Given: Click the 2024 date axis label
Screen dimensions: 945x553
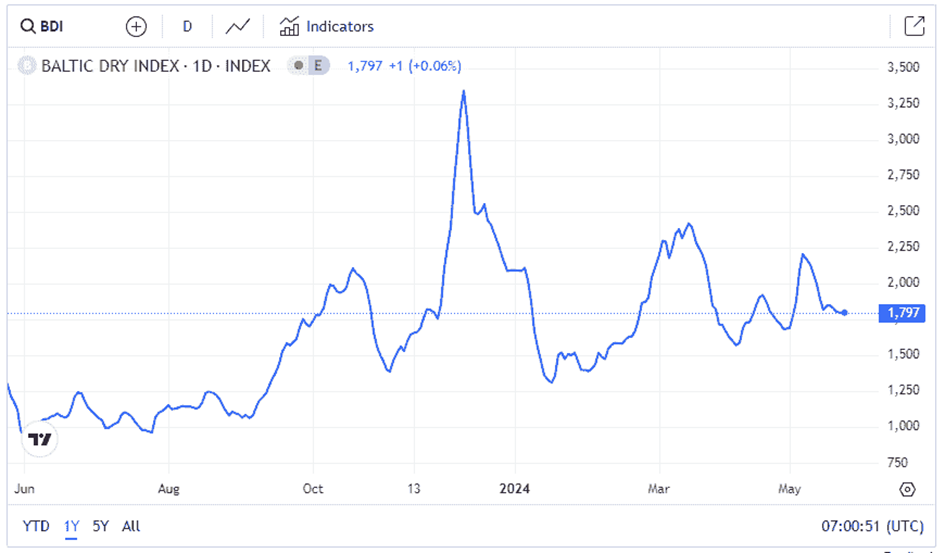Looking at the screenshot, I should (x=515, y=489).
